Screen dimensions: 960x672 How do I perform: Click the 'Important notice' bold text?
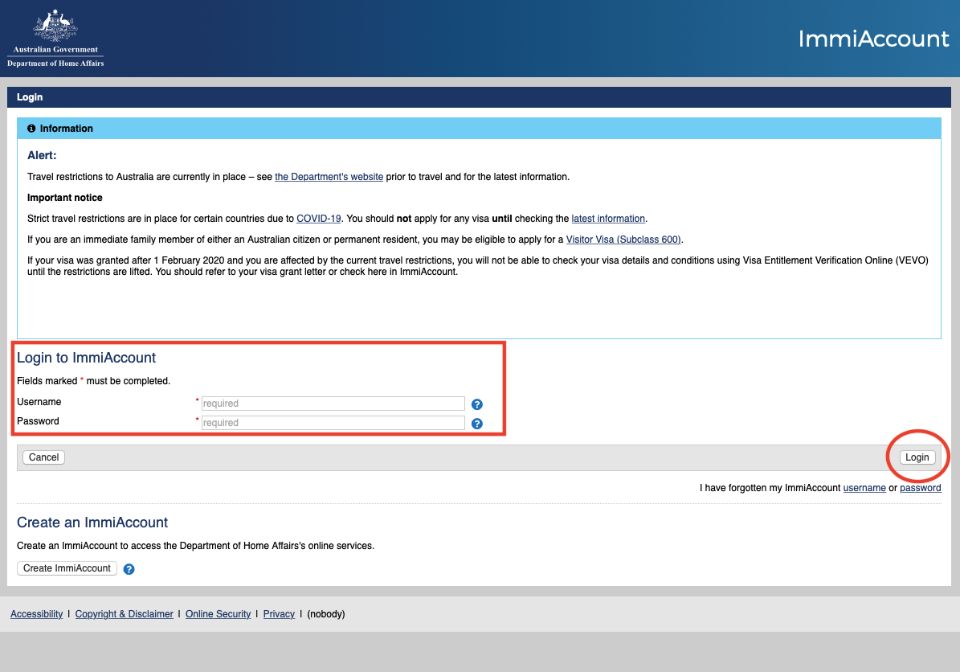click(64, 198)
